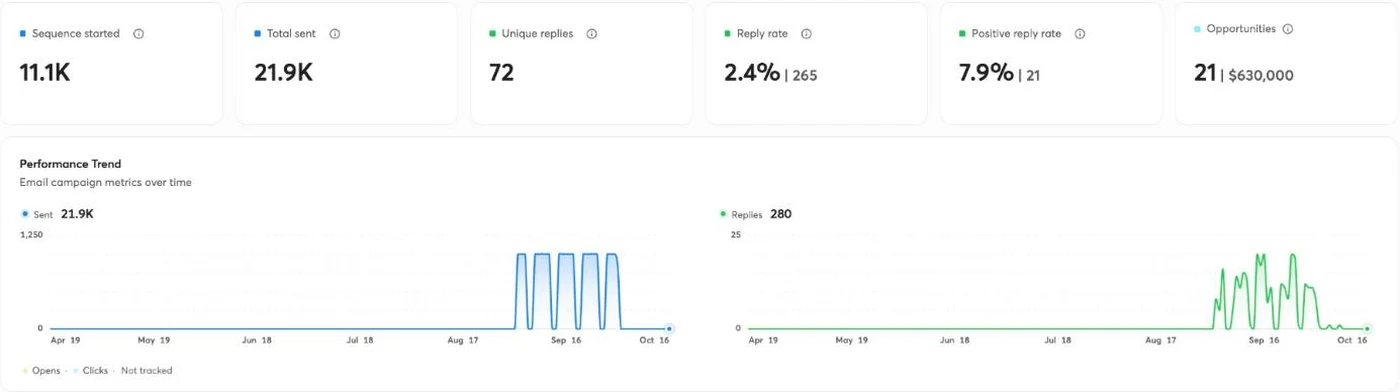The image size is (1400, 392).
Task: Toggle the Clicks legend item
Action: (90, 371)
